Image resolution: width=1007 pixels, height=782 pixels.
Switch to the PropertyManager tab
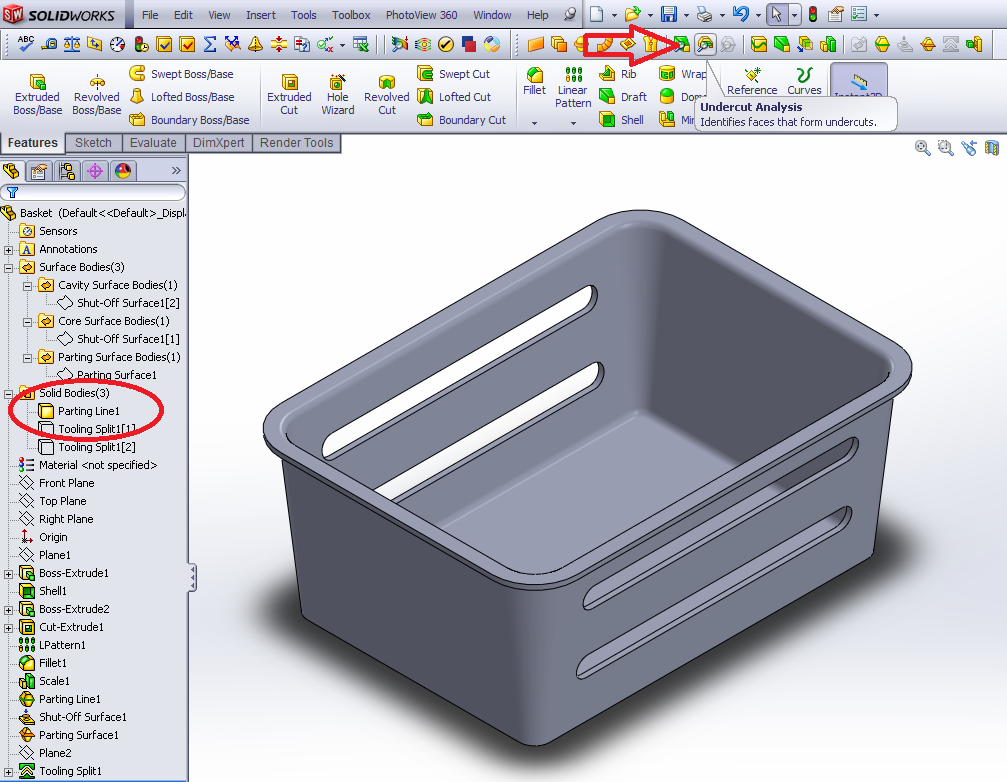(39, 171)
